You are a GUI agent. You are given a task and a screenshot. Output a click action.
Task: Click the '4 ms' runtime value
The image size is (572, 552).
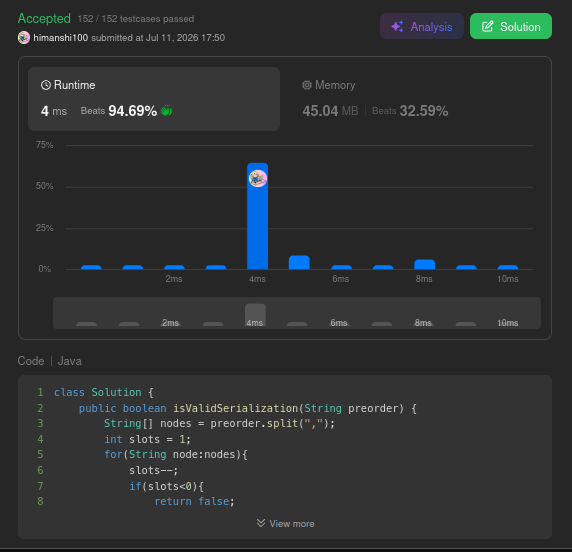[54, 111]
